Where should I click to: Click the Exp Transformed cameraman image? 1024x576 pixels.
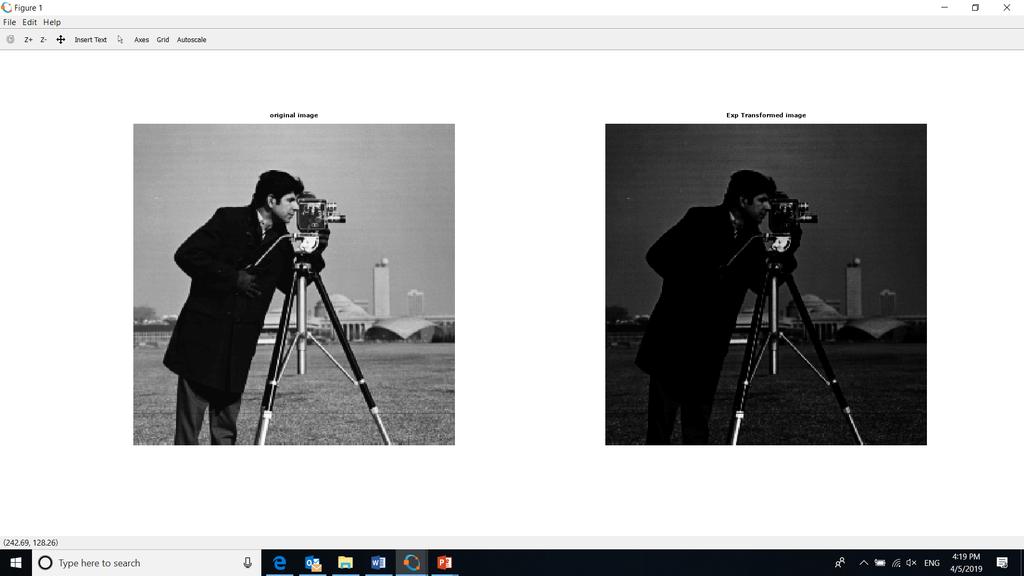(x=766, y=285)
